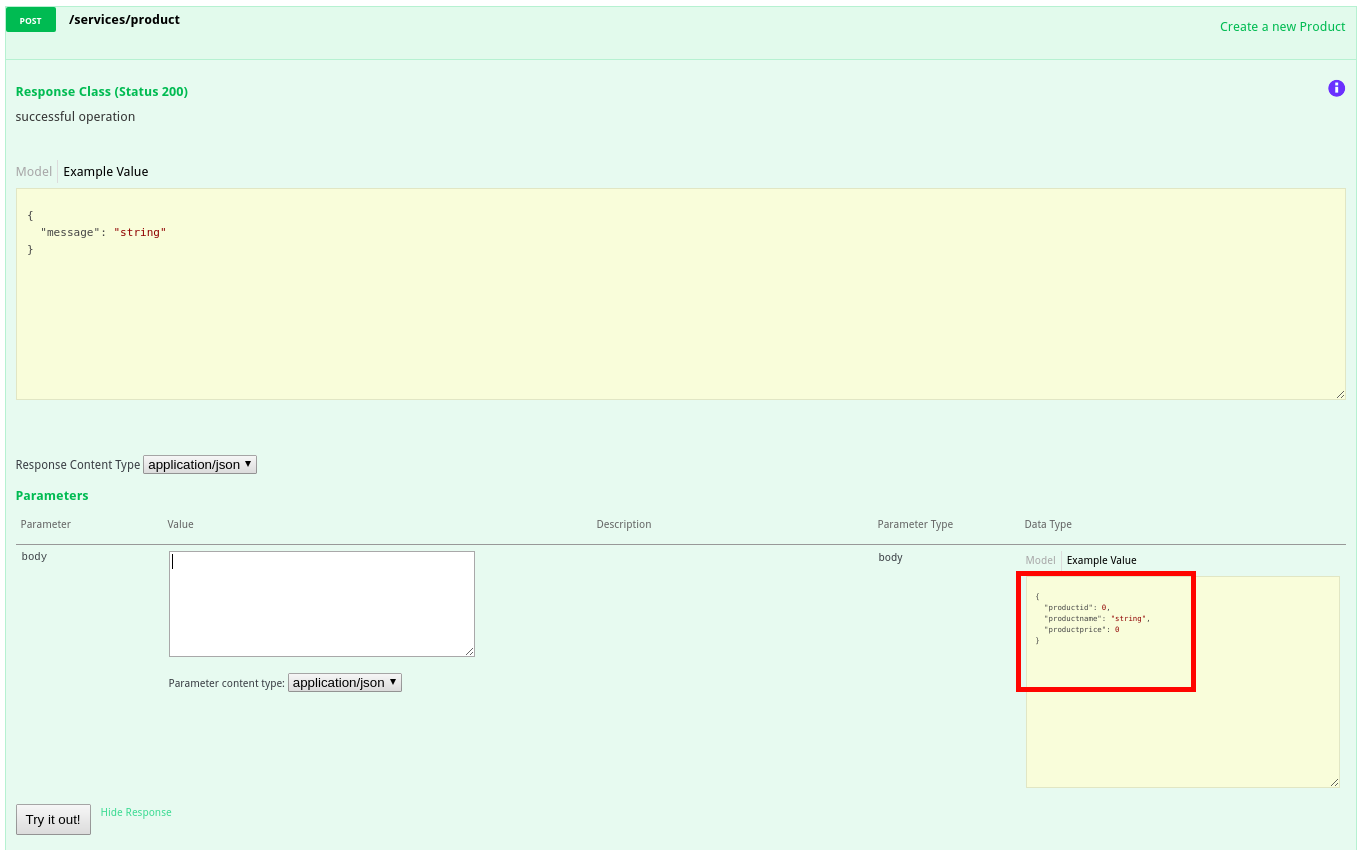
Task: Collapse the /services/product operation path
Action: coord(124,20)
